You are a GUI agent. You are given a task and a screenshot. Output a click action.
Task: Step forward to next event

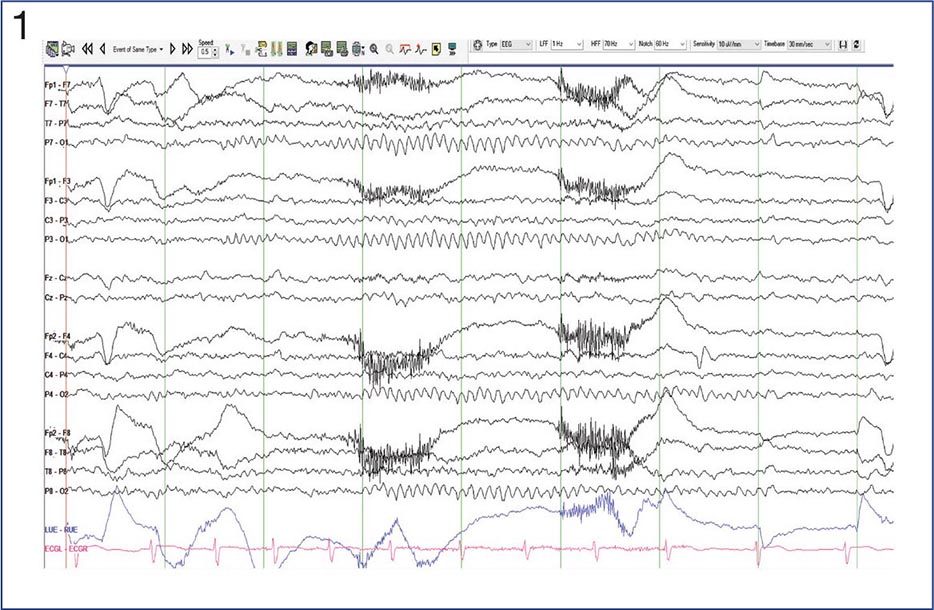tap(173, 49)
